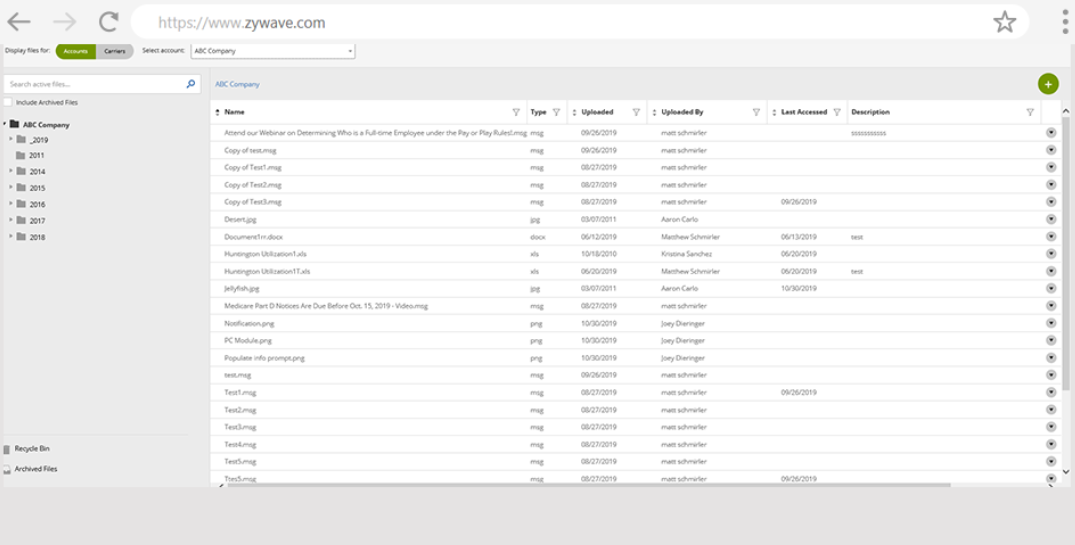The height and width of the screenshot is (545, 1075).
Task: Open the Archived Files section
Action: (x=36, y=469)
